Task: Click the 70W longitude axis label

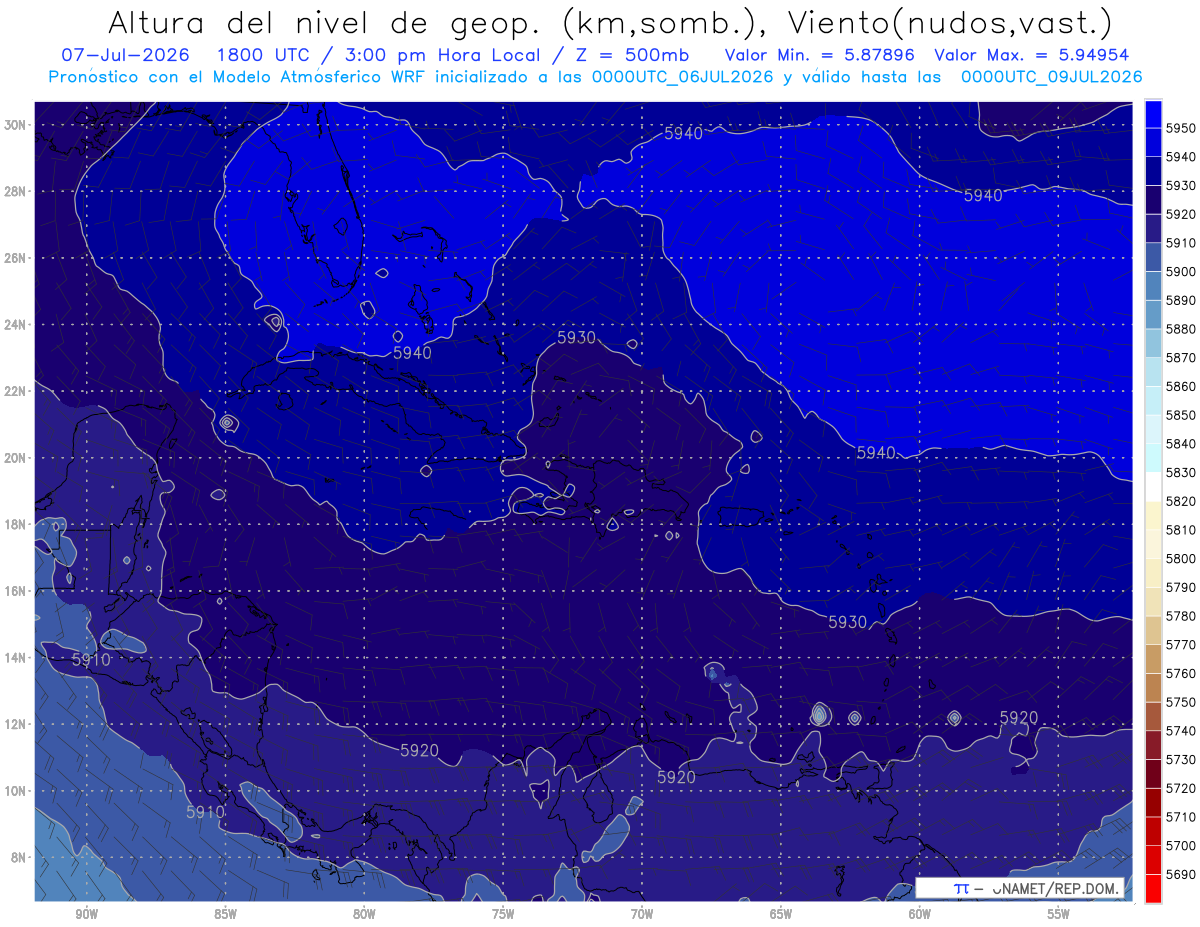Action: [642, 915]
